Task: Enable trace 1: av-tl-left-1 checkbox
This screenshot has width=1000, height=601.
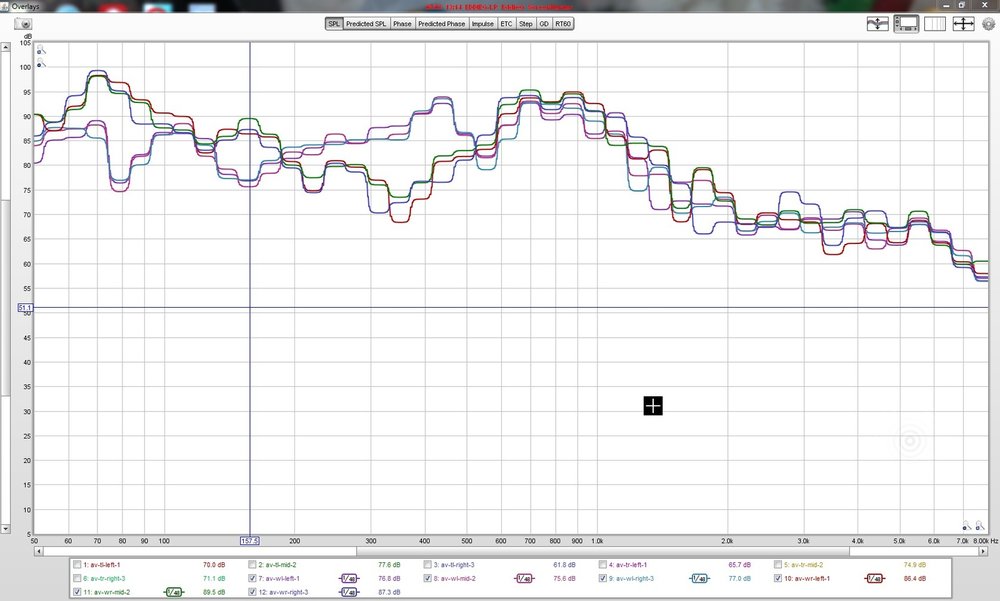Action: pyautogui.click(x=77, y=565)
